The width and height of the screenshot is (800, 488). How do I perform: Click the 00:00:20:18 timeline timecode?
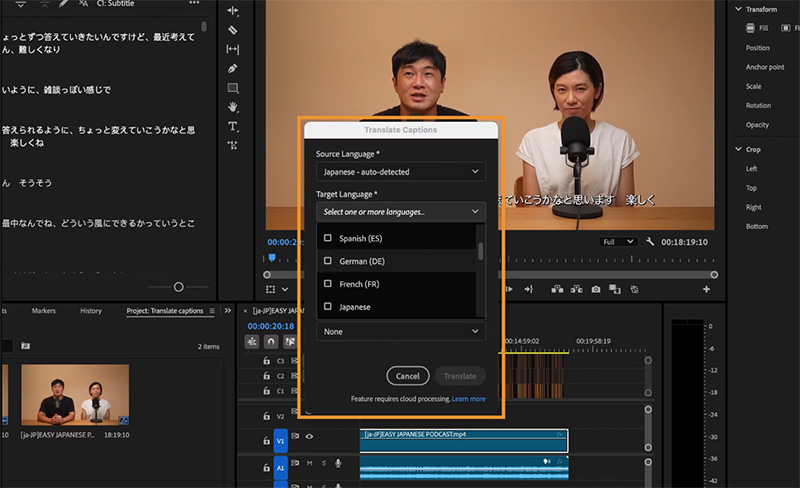(270, 326)
